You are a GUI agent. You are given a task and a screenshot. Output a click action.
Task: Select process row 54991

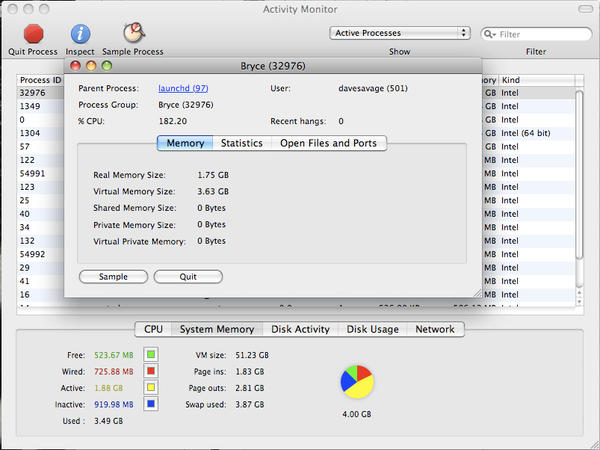(41, 174)
